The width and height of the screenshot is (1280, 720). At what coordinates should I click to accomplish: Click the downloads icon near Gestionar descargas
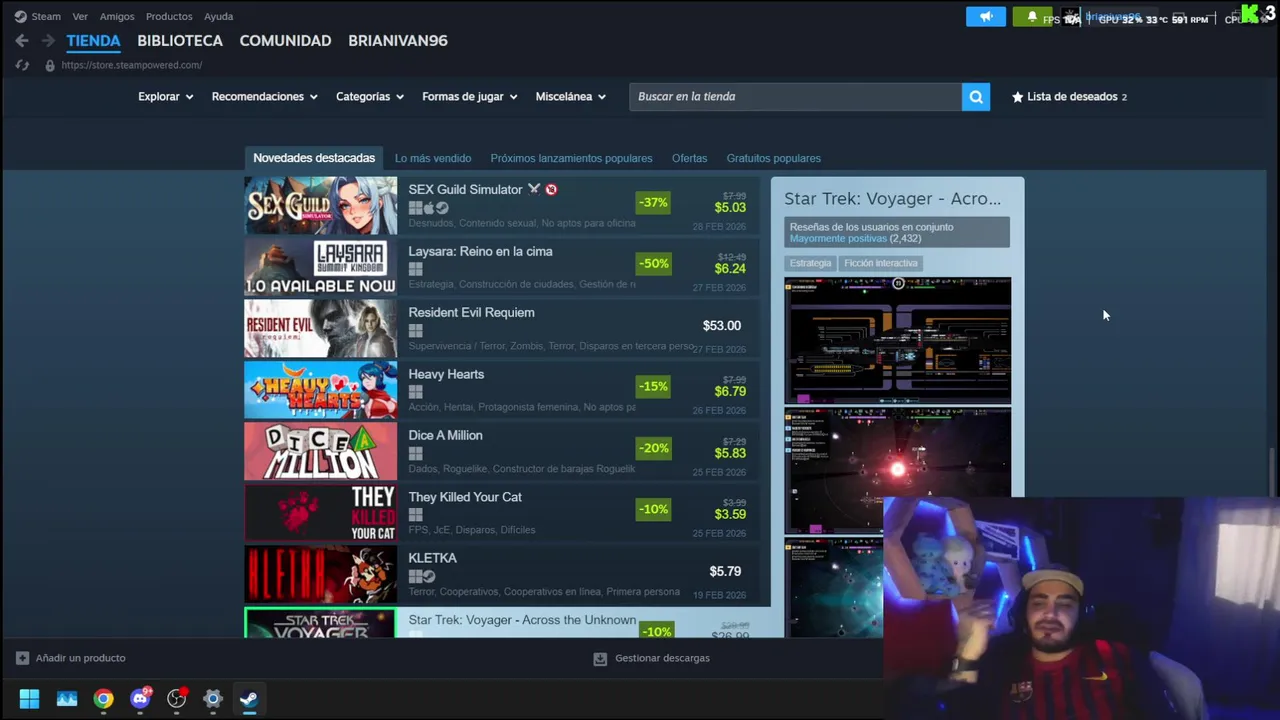coord(600,658)
